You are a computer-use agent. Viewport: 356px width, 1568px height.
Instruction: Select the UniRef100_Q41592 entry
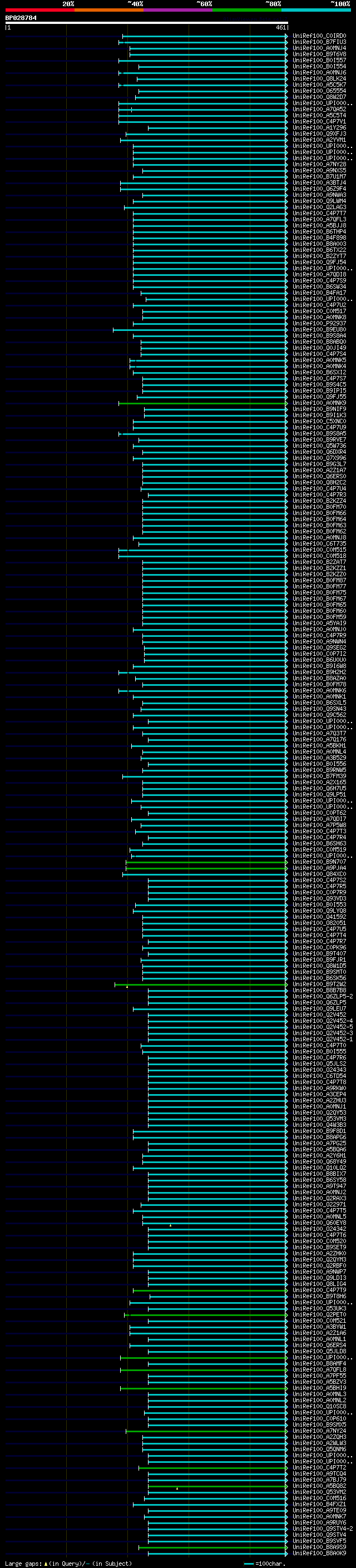pos(319,917)
